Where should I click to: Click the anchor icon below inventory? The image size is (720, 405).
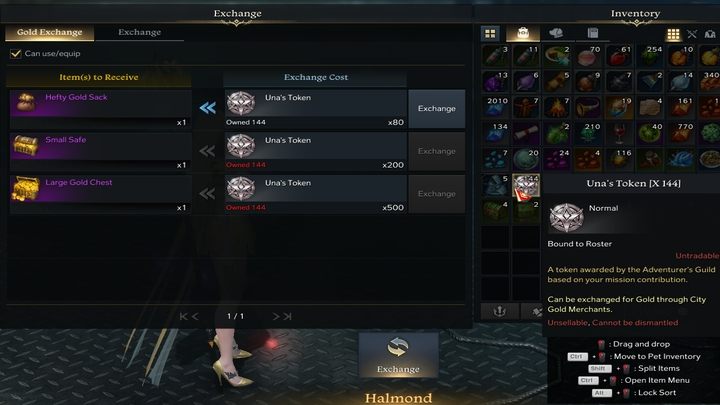click(500, 311)
